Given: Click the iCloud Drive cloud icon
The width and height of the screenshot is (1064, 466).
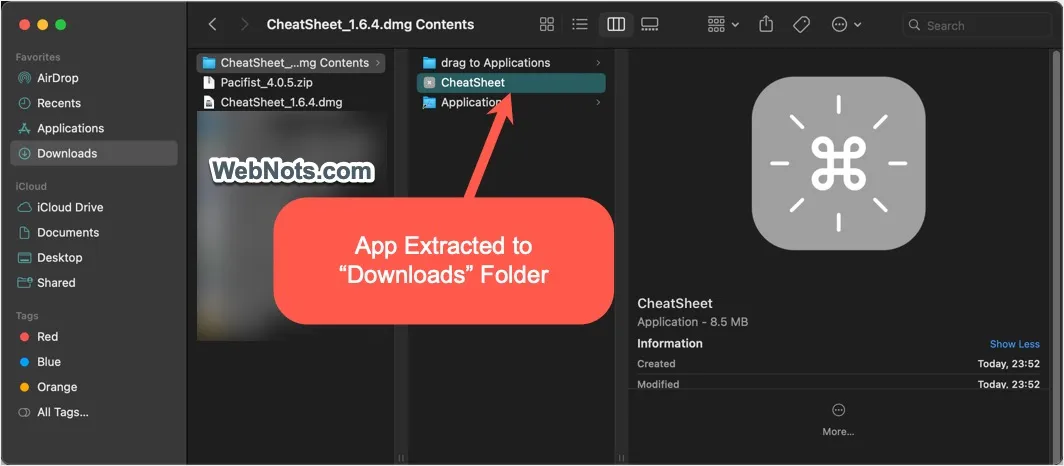Looking at the screenshot, I should pyautogui.click(x=24, y=207).
